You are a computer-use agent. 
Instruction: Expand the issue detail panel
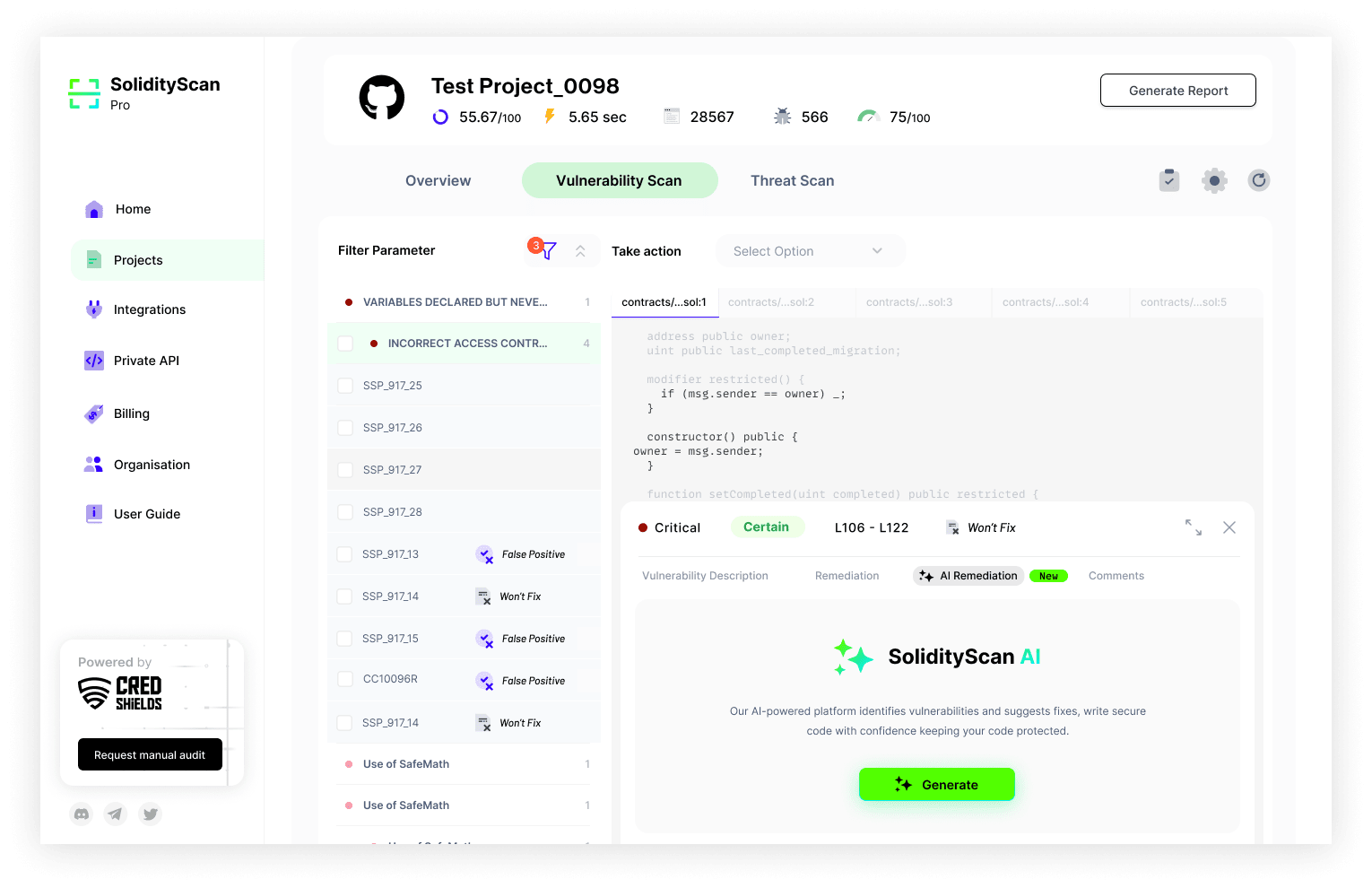click(x=1193, y=527)
